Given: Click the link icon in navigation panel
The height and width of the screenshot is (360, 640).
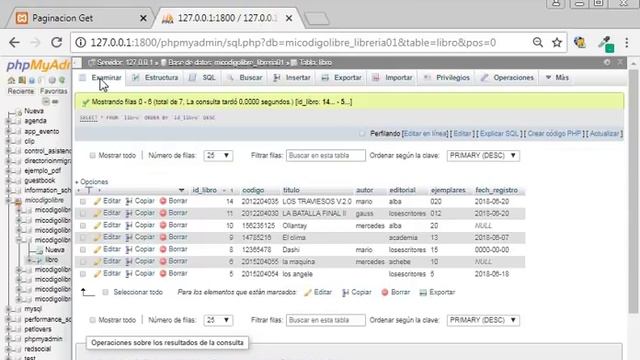Looking at the screenshot, I should [x=55, y=101].
